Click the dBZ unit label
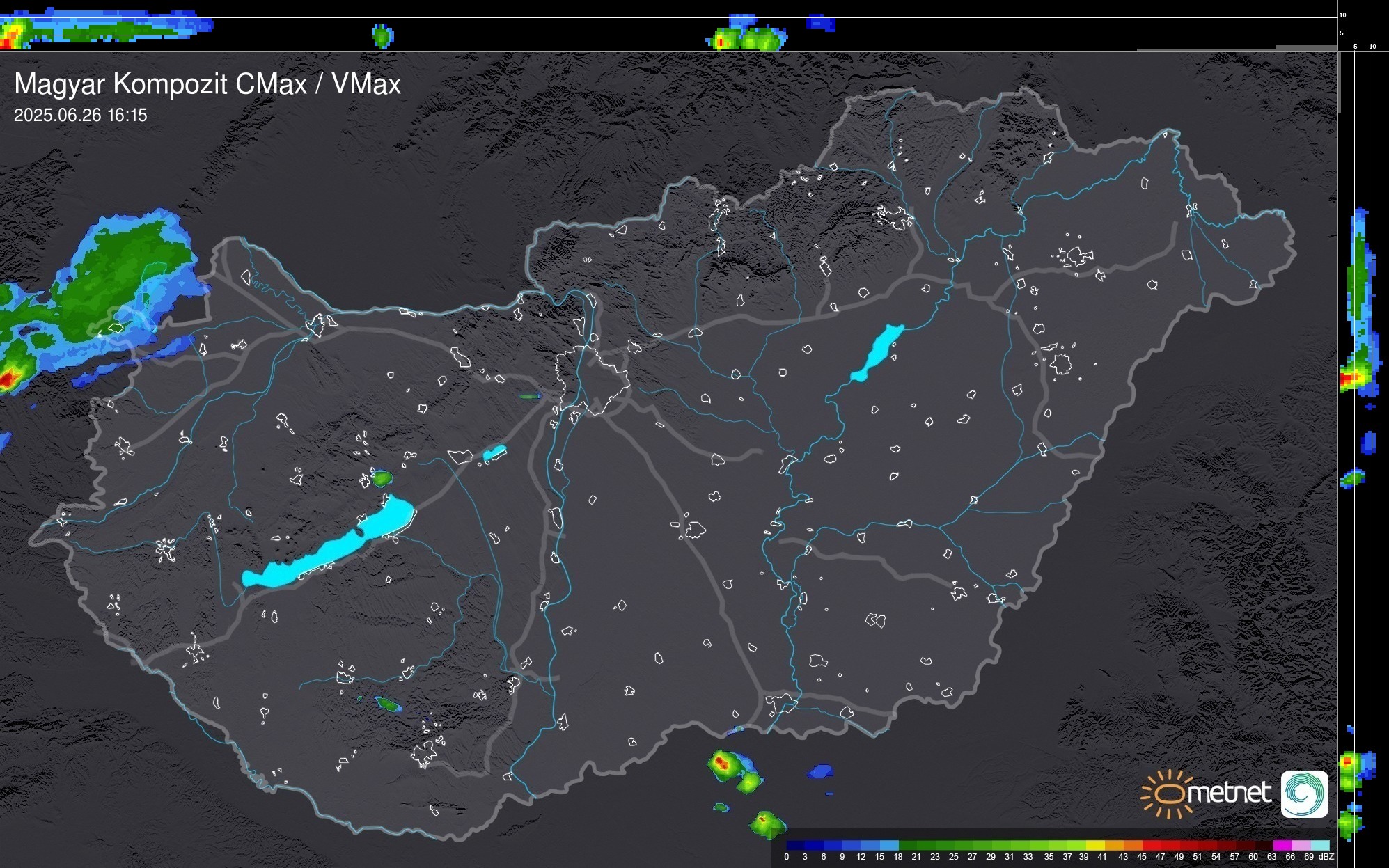Viewport: 1389px width, 868px height. click(1326, 857)
